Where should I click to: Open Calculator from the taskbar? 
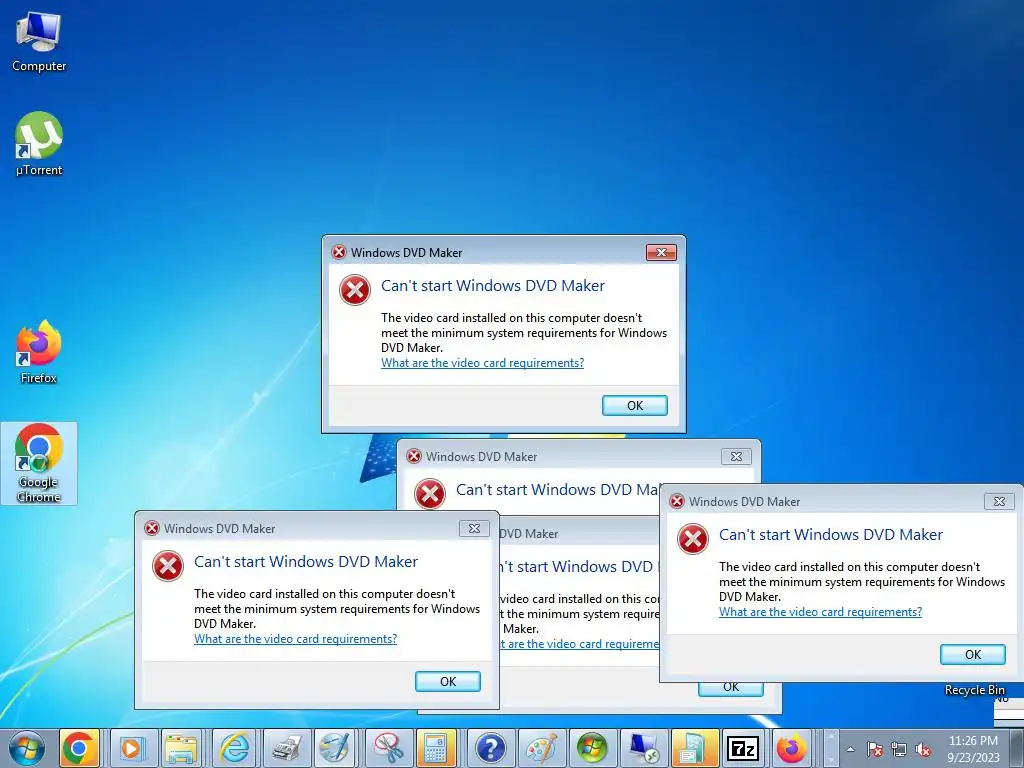click(x=438, y=748)
